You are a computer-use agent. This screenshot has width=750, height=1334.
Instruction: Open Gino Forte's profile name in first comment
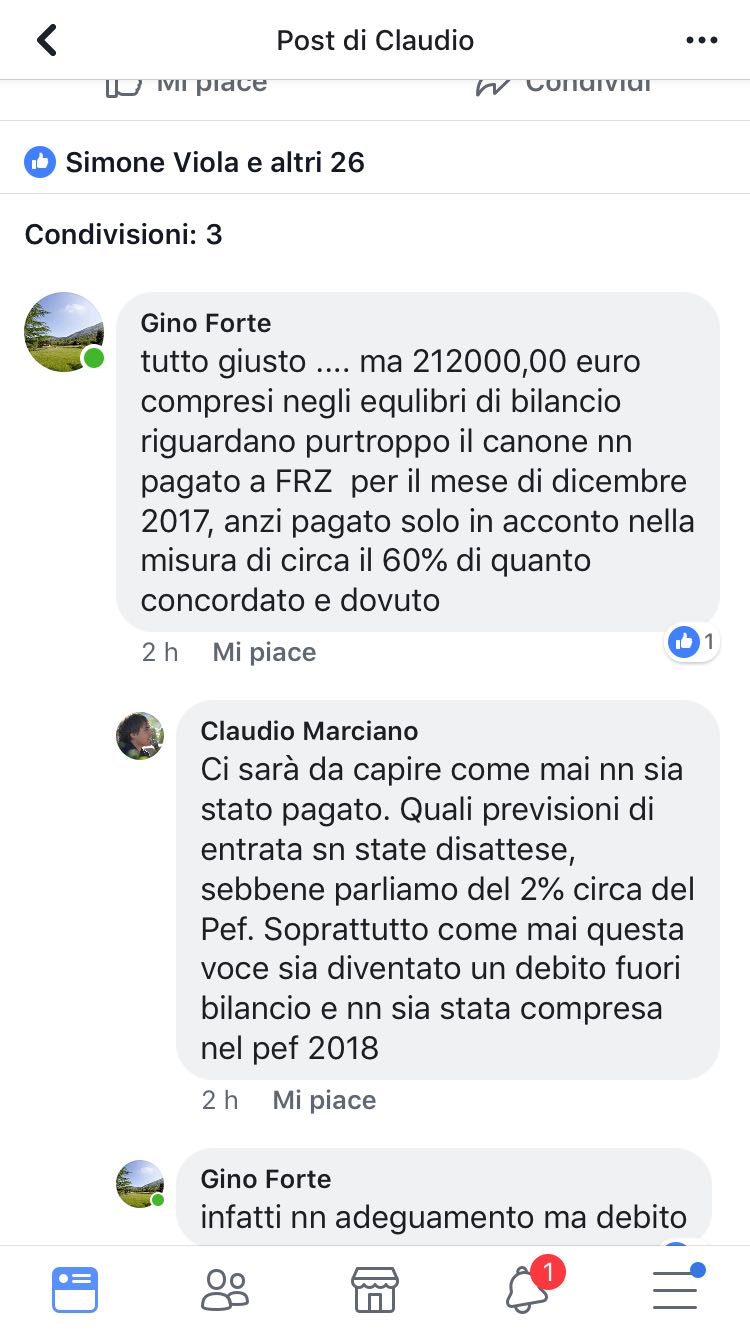(206, 323)
